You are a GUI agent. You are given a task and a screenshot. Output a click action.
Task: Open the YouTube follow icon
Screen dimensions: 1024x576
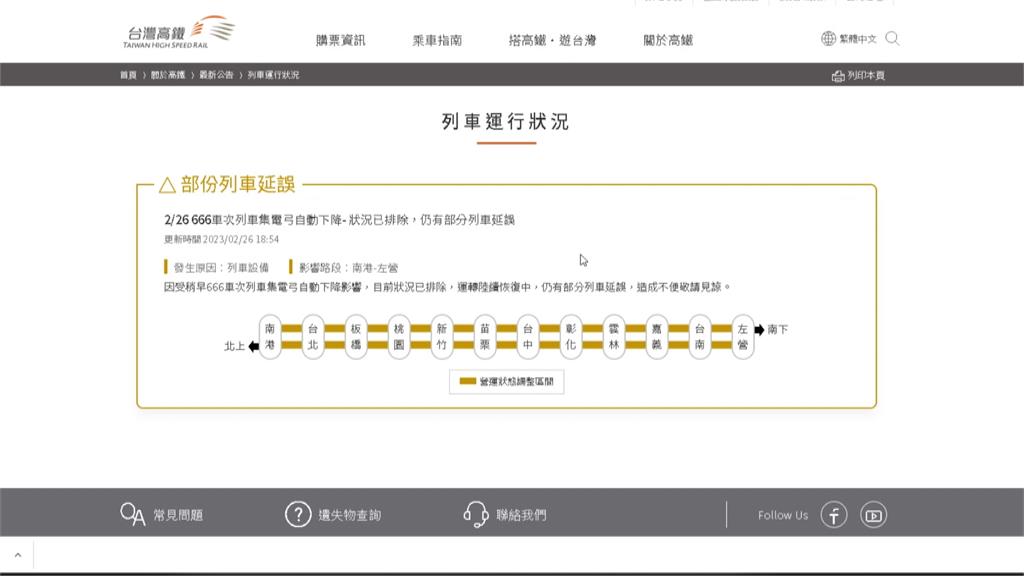pos(873,515)
